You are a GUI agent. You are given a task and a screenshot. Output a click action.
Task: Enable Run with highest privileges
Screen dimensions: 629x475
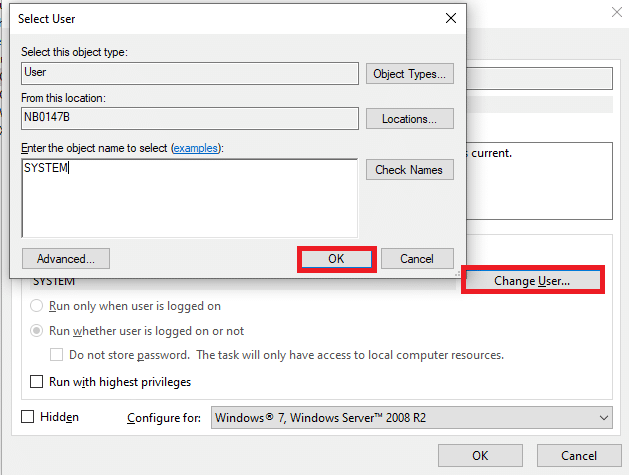37,382
